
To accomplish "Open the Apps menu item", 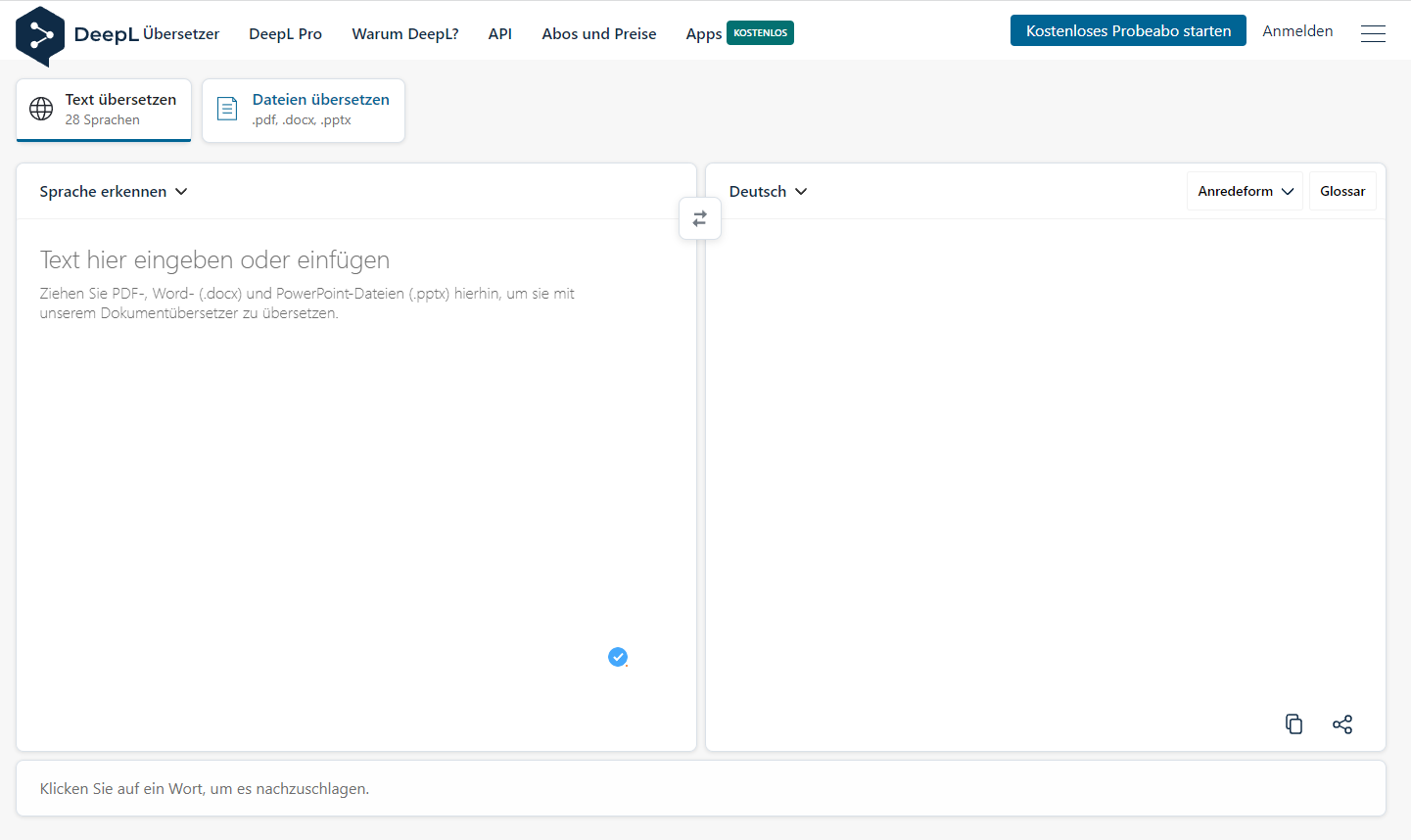I will [704, 34].
